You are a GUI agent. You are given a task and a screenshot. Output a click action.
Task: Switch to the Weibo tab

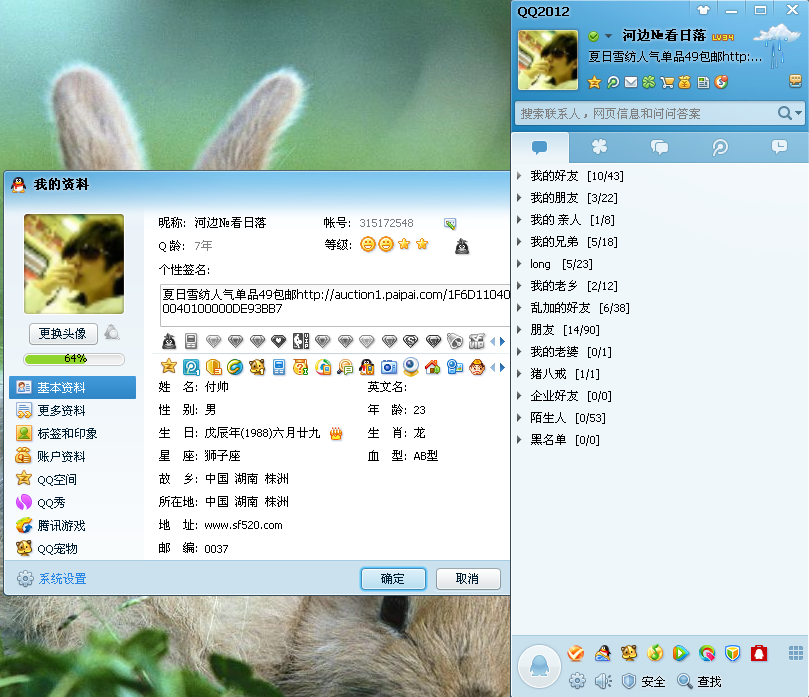[720, 148]
